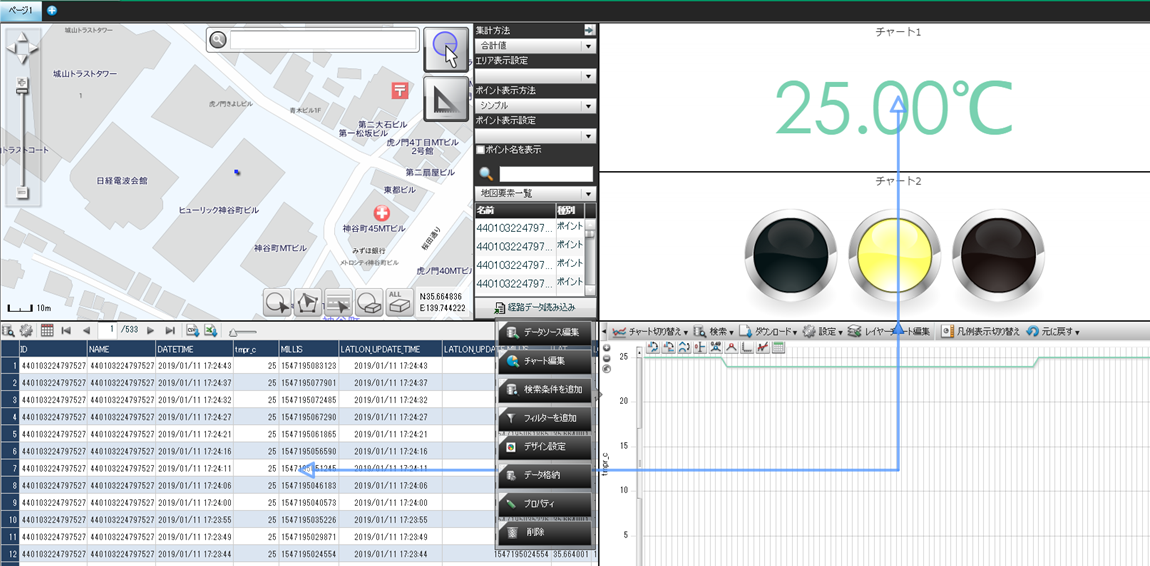Click the table grid calendar icon
This screenshot has height=566, width=1150.
(46, 331)
